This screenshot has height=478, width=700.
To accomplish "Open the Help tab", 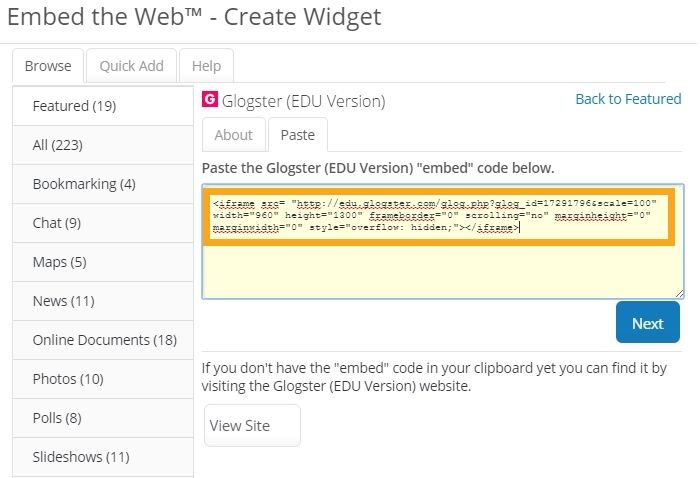I will [206, 66].
